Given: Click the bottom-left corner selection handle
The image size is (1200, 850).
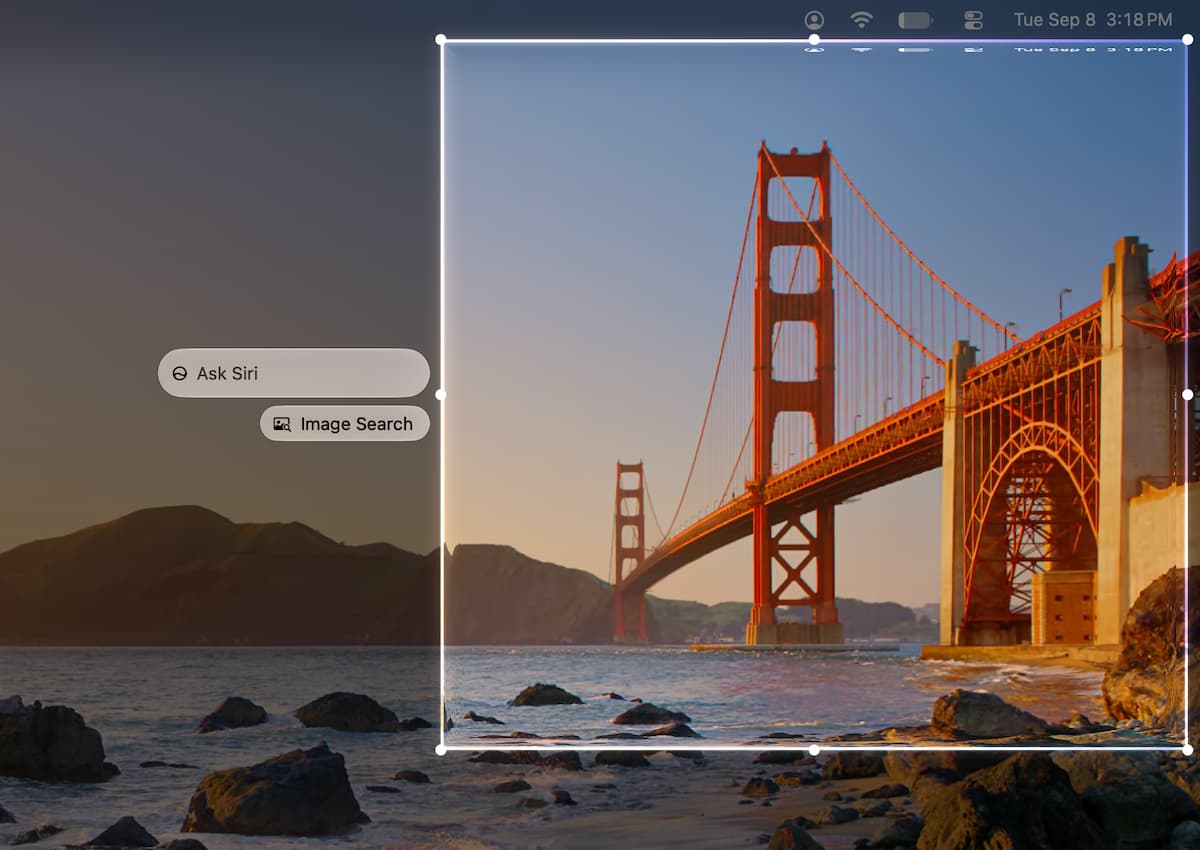Looking at the screenshot, I should (441, 749).
